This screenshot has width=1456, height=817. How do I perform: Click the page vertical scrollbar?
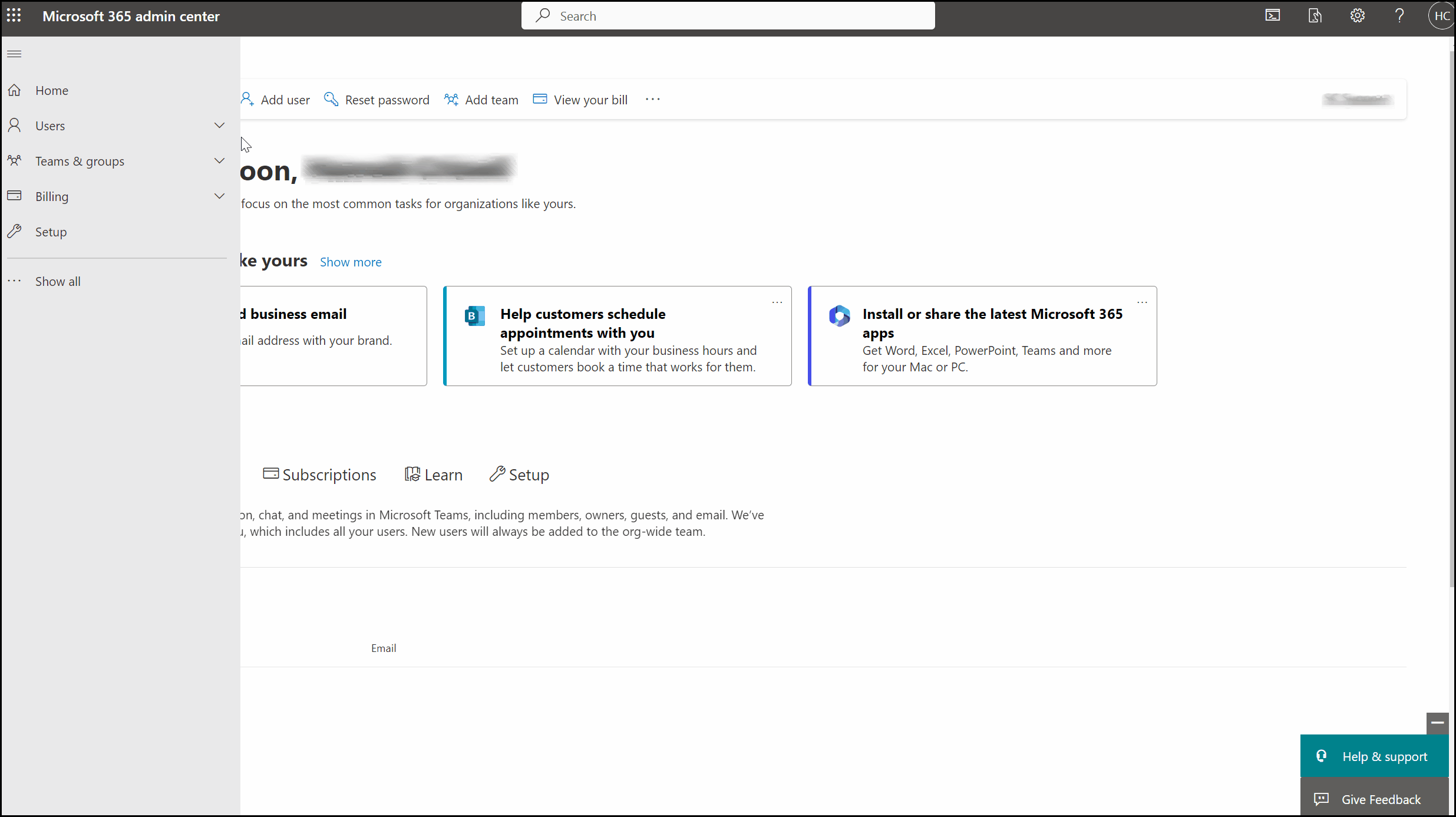pos(1452,318)
